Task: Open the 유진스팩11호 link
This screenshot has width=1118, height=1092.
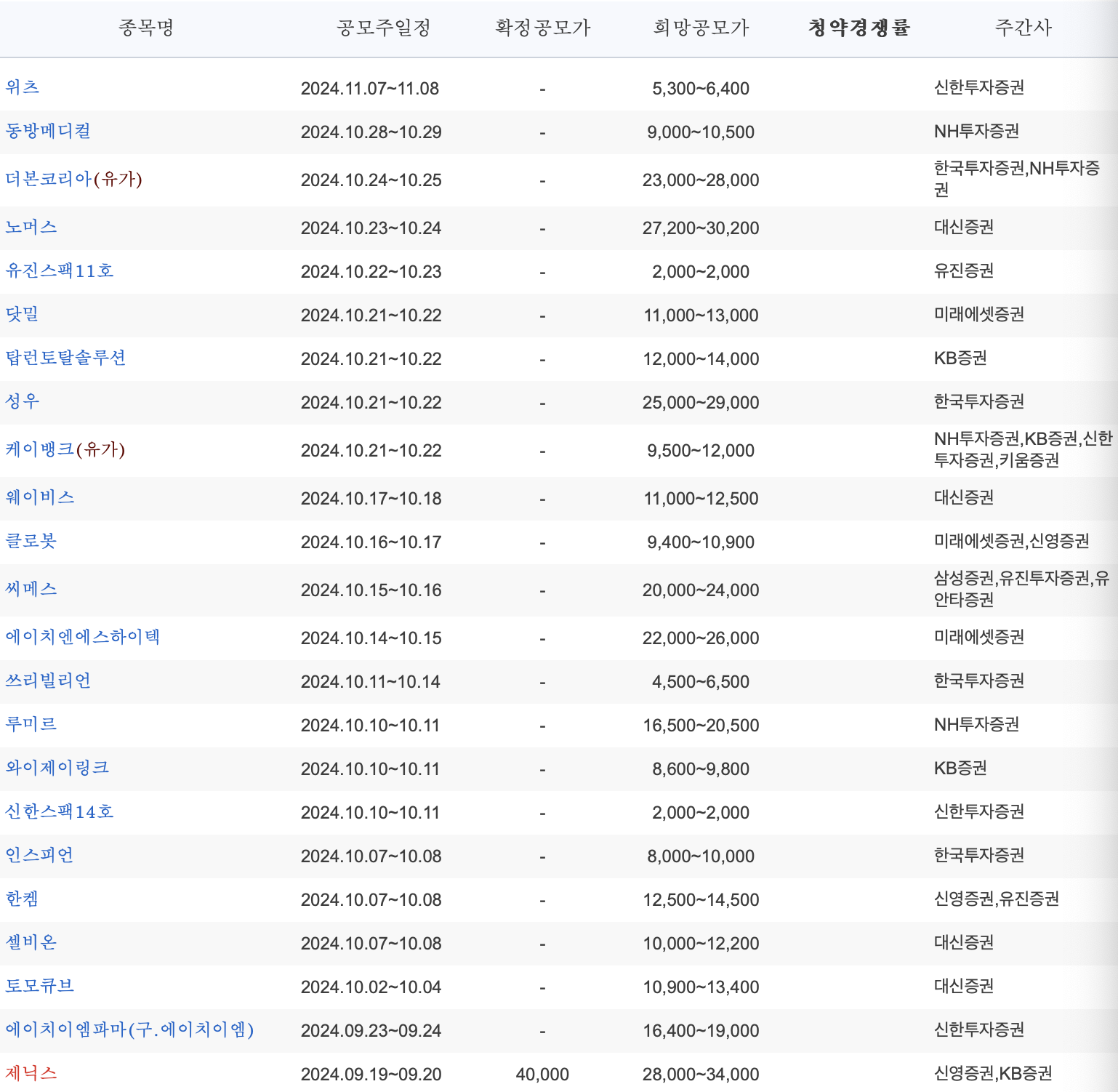Action: 60,270
